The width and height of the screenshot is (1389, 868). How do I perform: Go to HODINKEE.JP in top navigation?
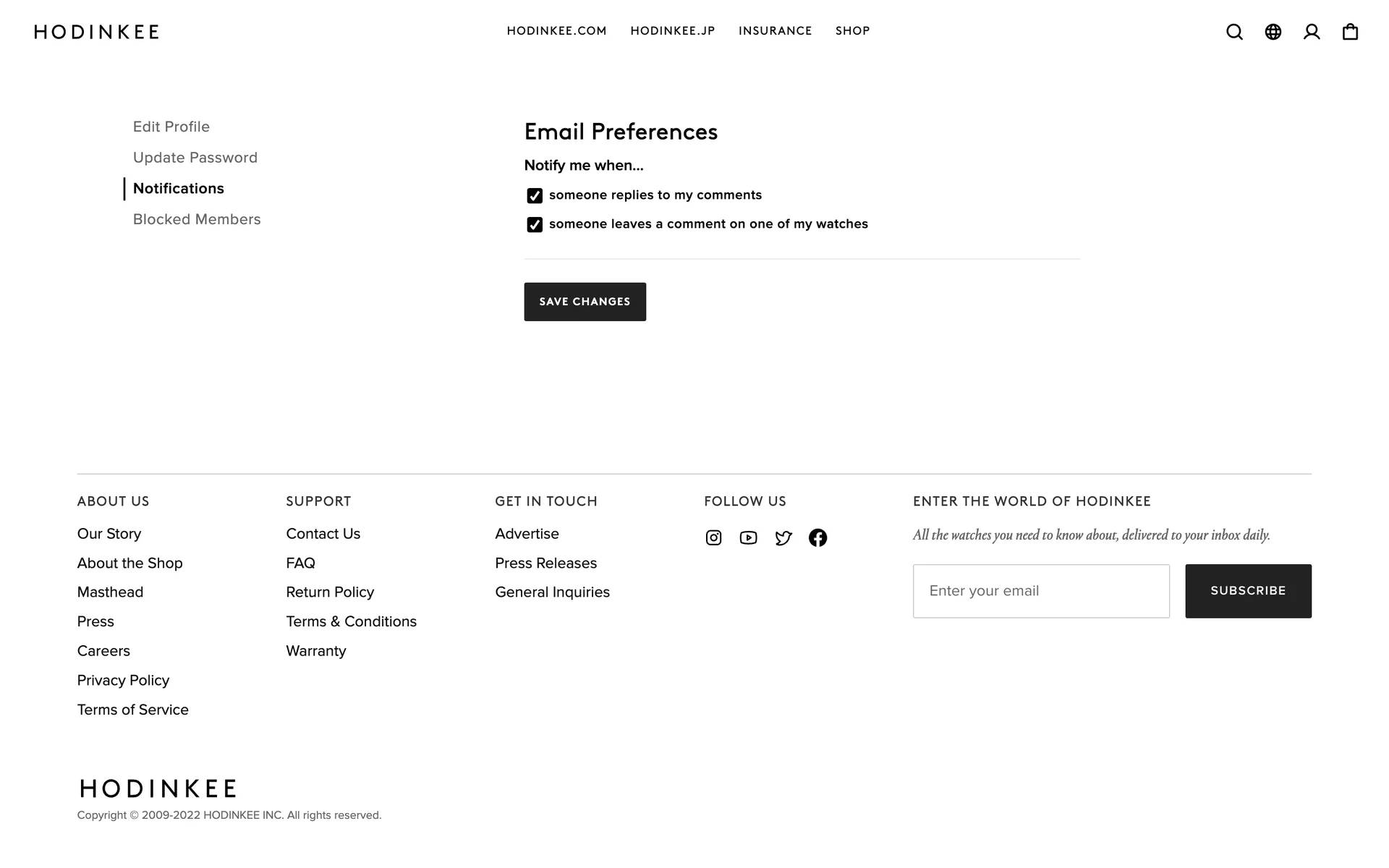point(672,31)
